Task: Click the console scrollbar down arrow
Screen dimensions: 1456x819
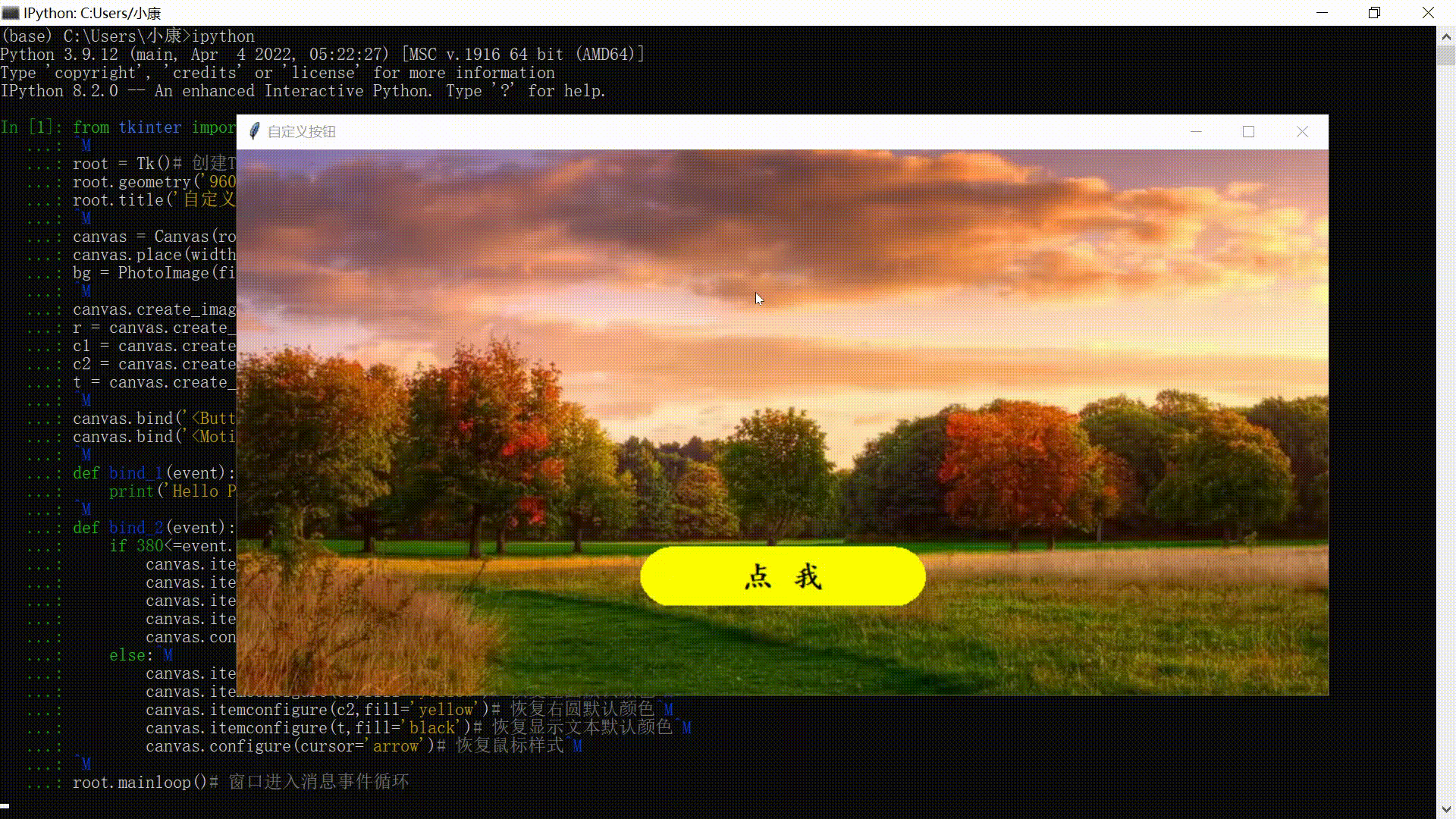Action: (x=1446, y=809)
